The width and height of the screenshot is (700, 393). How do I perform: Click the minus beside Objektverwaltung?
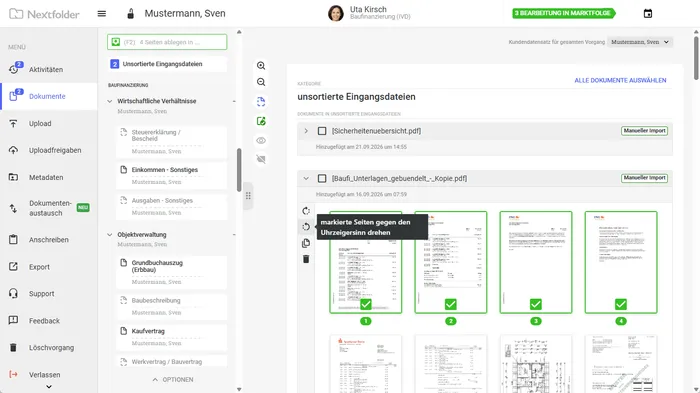[x=234, y=234]
